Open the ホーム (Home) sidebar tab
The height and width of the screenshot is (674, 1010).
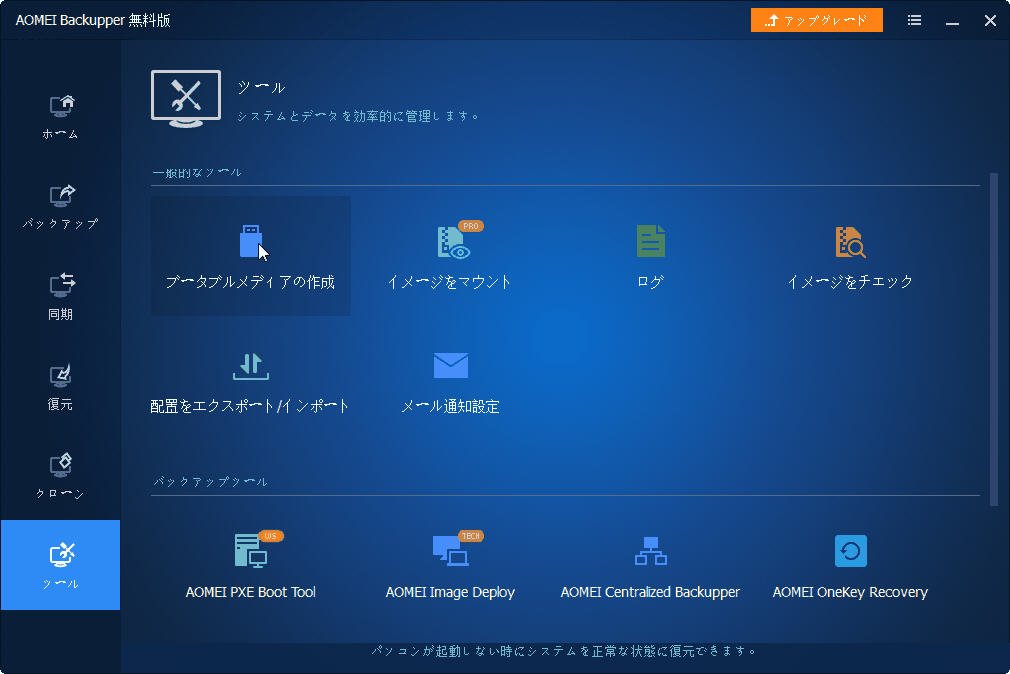click(61, 117)
